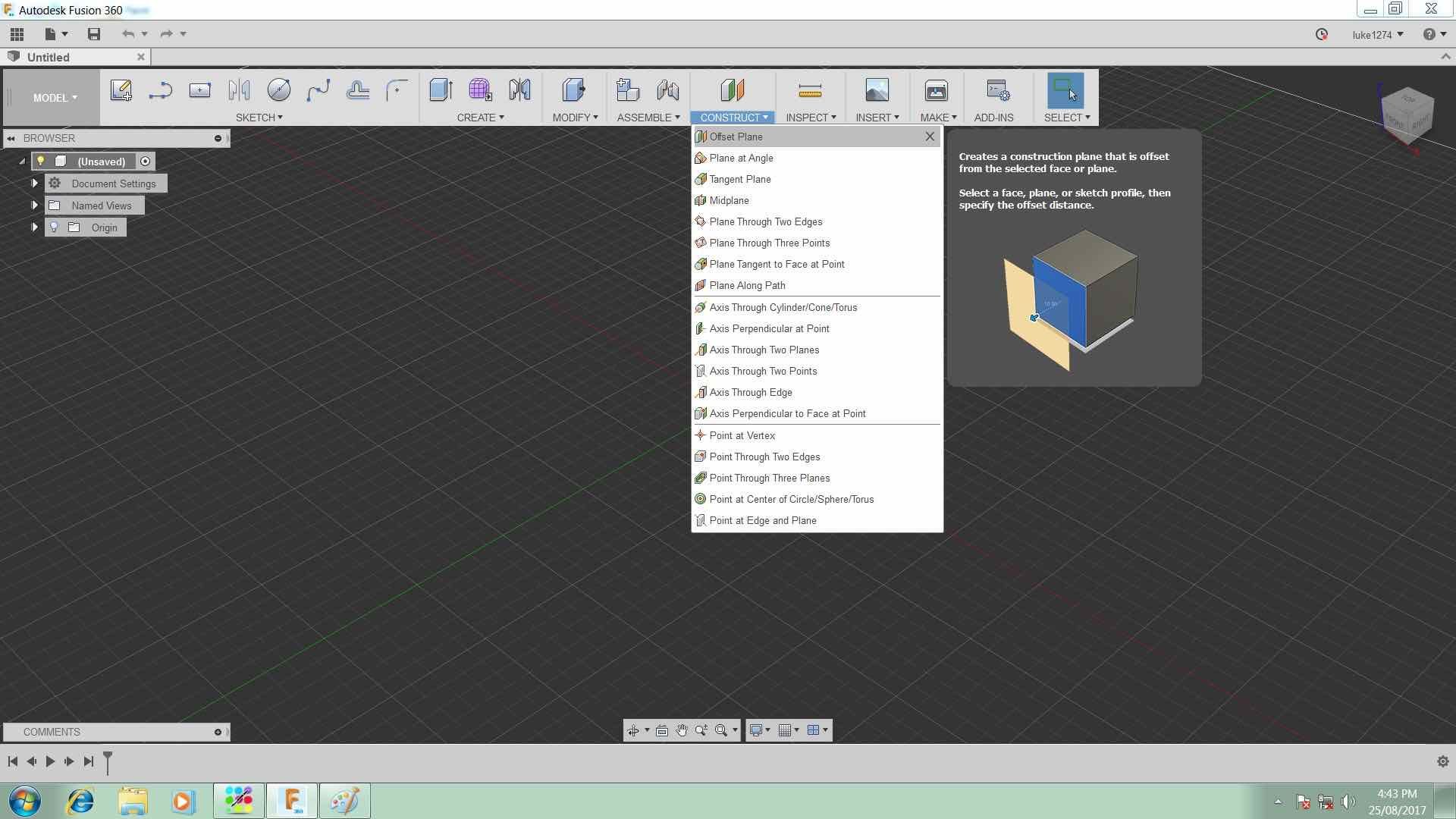Click the ViewCube in viewport corner

coord(1407,115)
